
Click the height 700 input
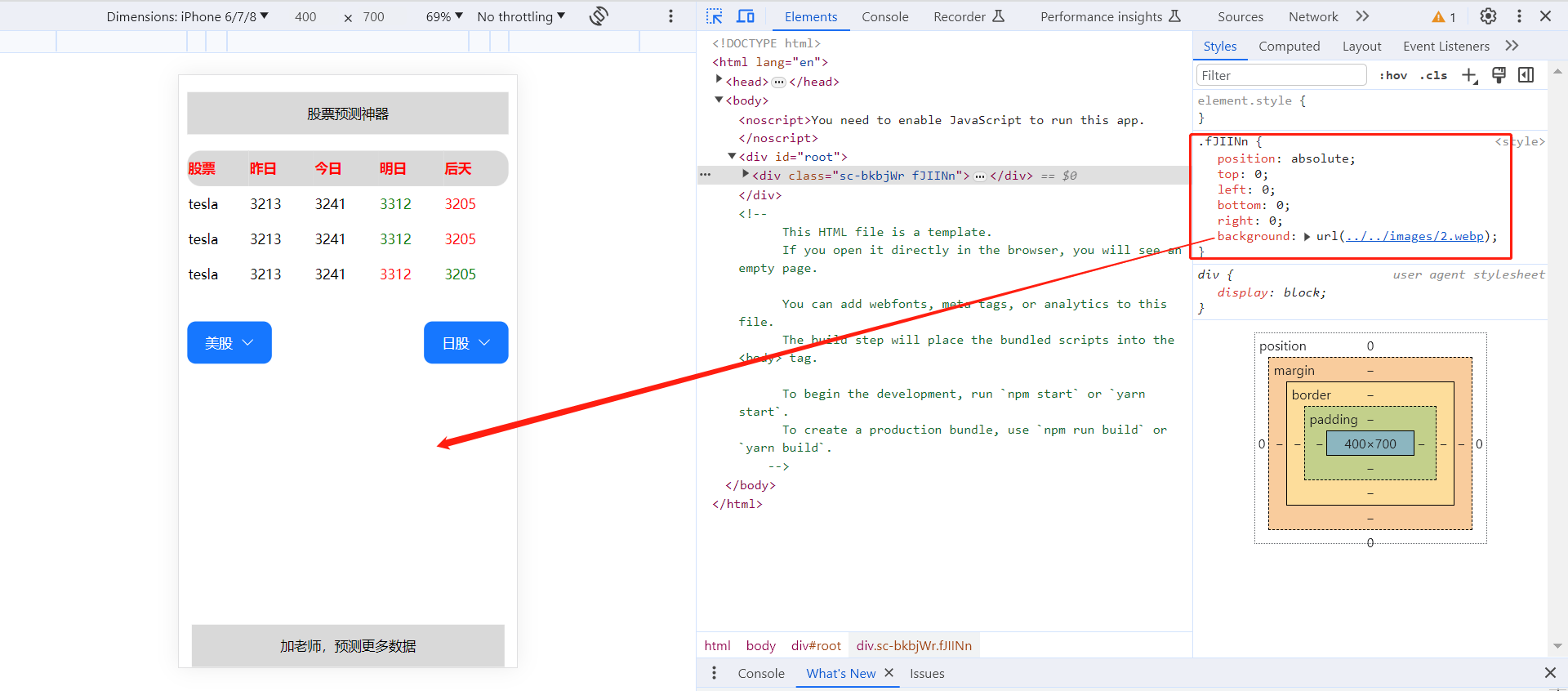tap(373, 16)
